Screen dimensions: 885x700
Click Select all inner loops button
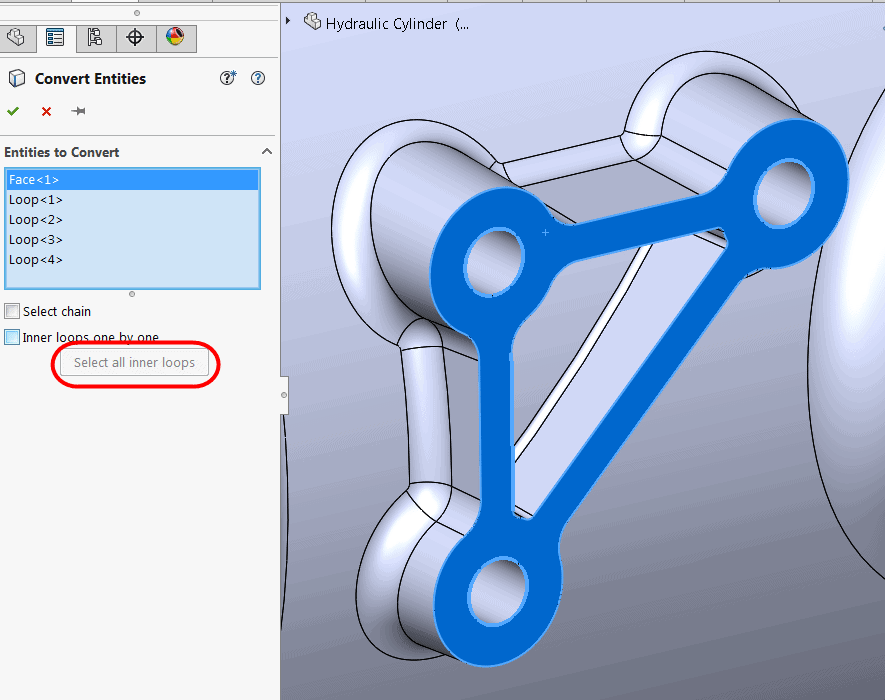point(134,363)
